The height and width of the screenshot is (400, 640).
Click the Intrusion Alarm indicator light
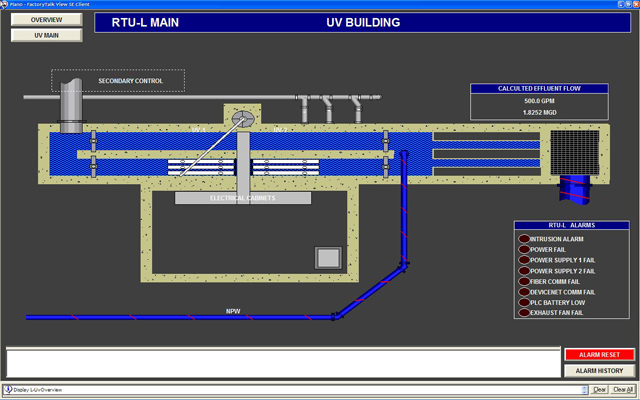click(524, 239)
